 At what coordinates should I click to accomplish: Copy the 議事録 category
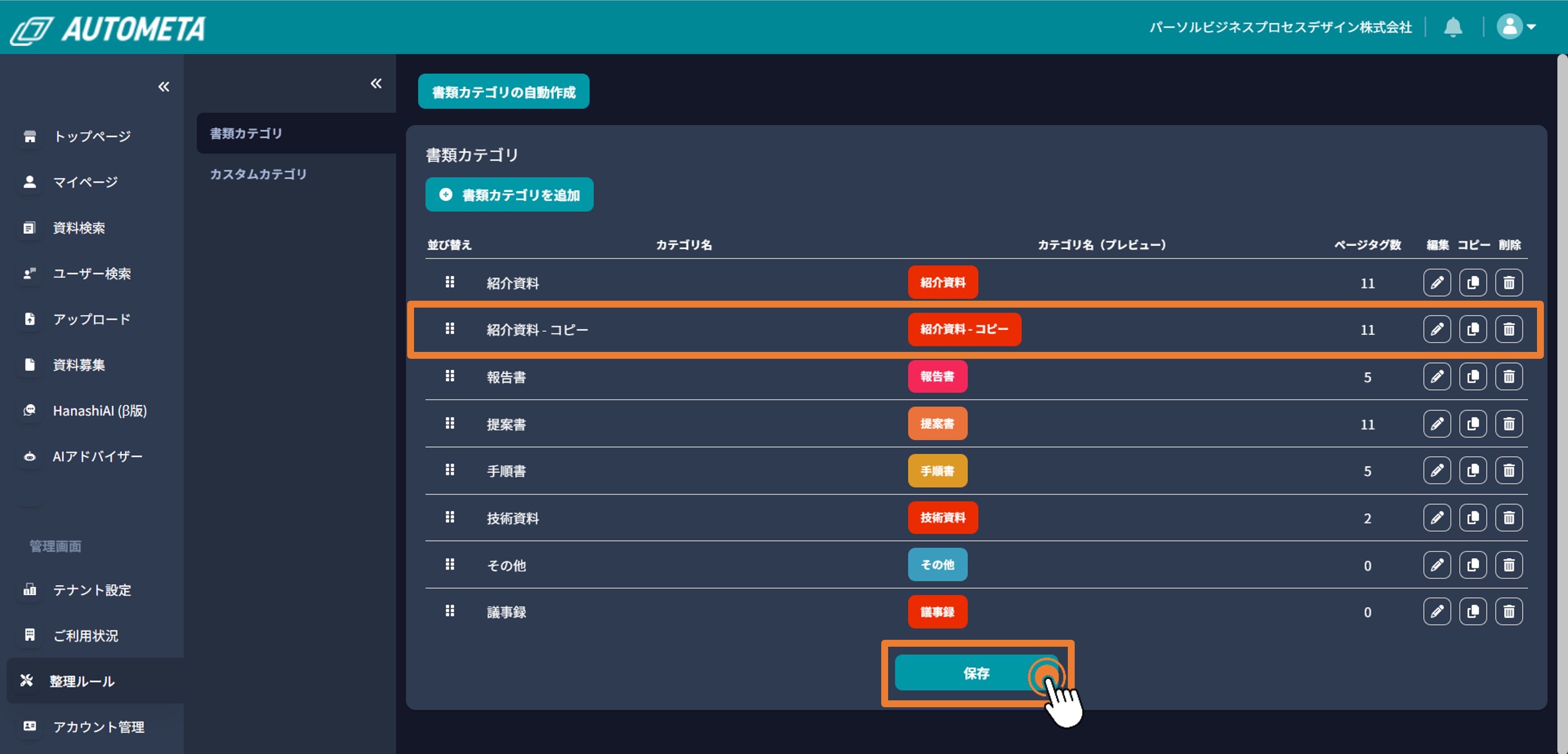pos(1472,612)
